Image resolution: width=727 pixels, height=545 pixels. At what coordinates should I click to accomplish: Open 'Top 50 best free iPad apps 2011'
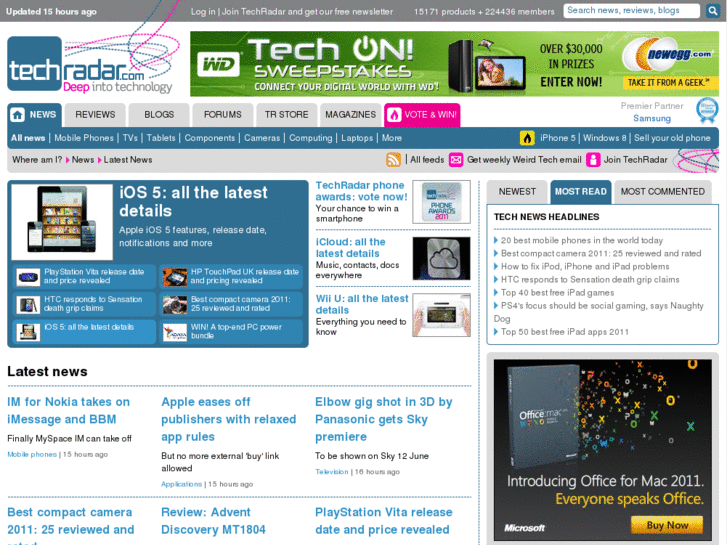[x=564, y=332]
